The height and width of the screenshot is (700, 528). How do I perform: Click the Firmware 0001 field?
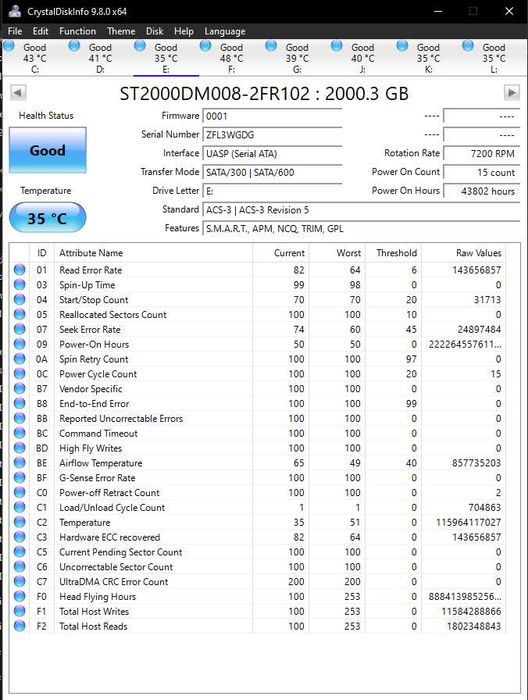point(272,116)
